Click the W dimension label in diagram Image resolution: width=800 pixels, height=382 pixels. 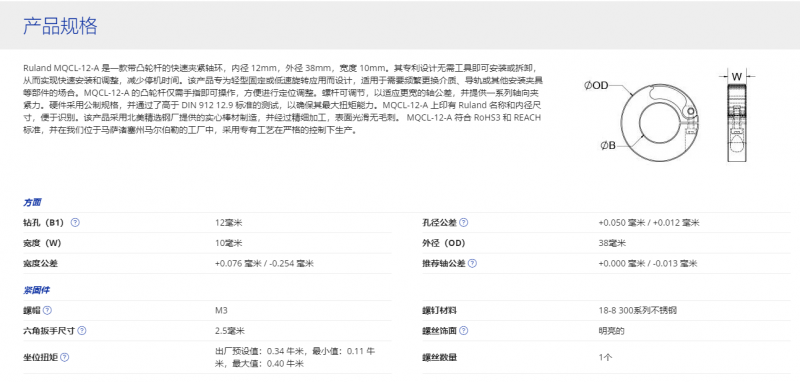pos(737,77)
